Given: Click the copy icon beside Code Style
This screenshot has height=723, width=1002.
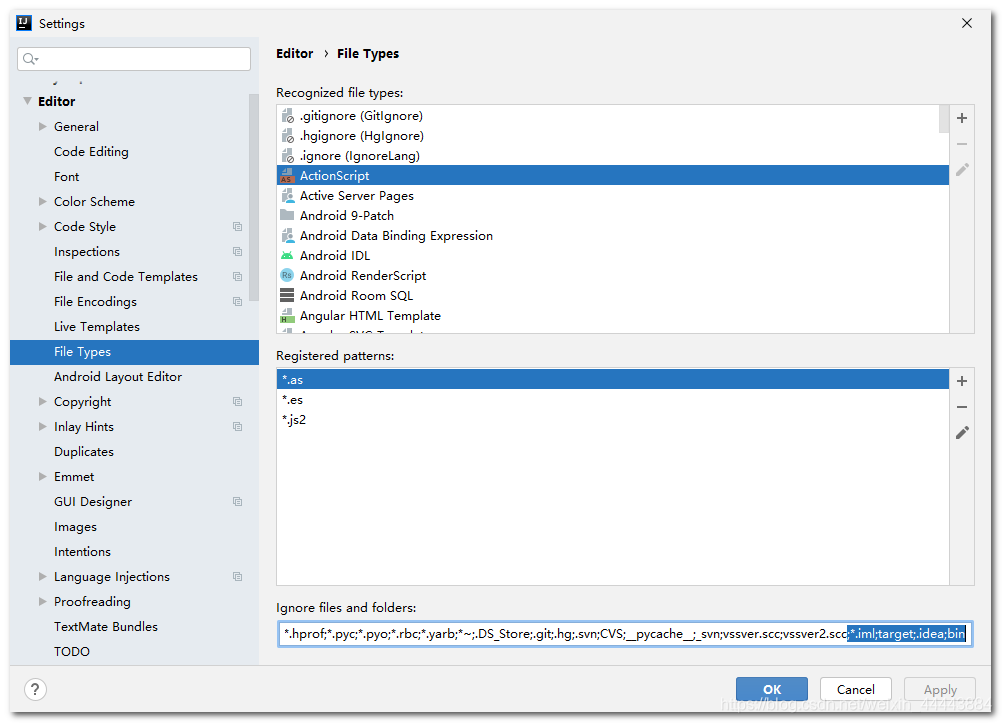Looking at the screenshot, I should pyautogui.click(x=237, y=227).
